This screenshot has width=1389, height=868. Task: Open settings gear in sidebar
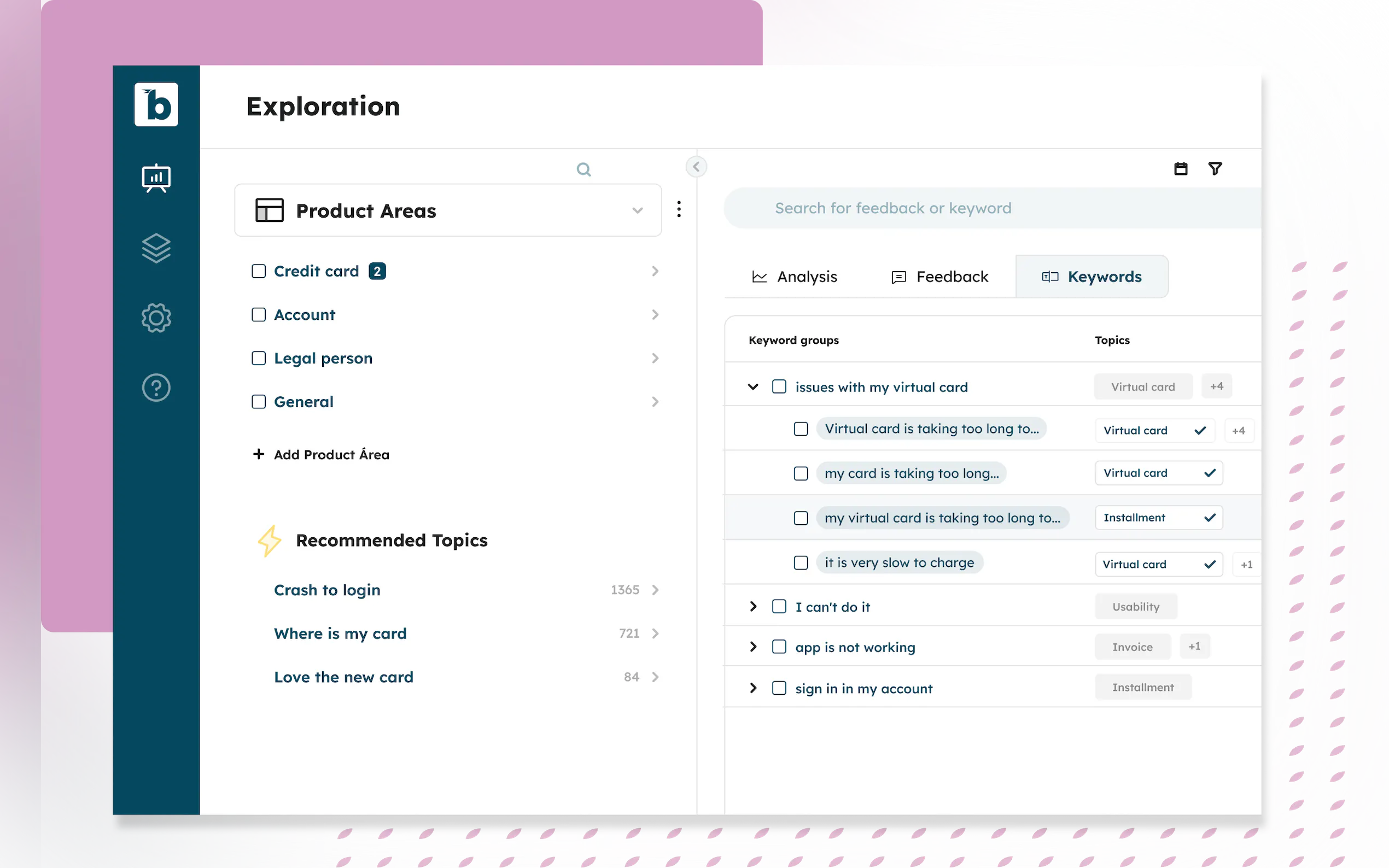[x=156, y=318]
